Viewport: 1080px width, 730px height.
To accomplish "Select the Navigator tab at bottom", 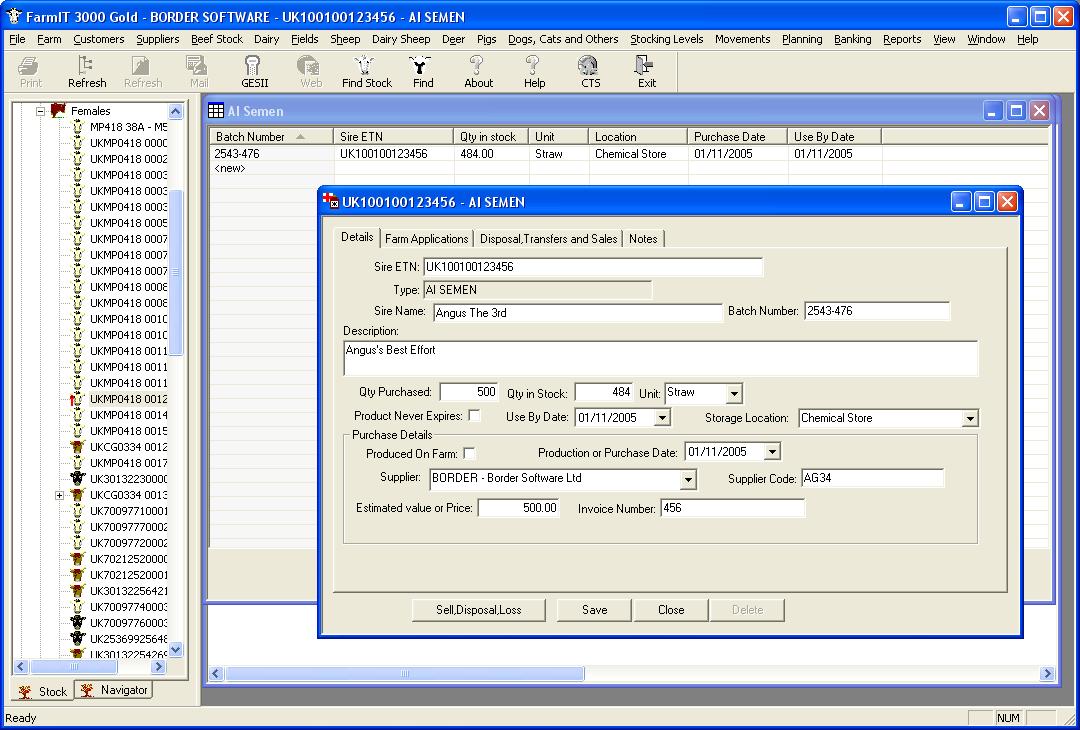I will click(x=114, y=690).
